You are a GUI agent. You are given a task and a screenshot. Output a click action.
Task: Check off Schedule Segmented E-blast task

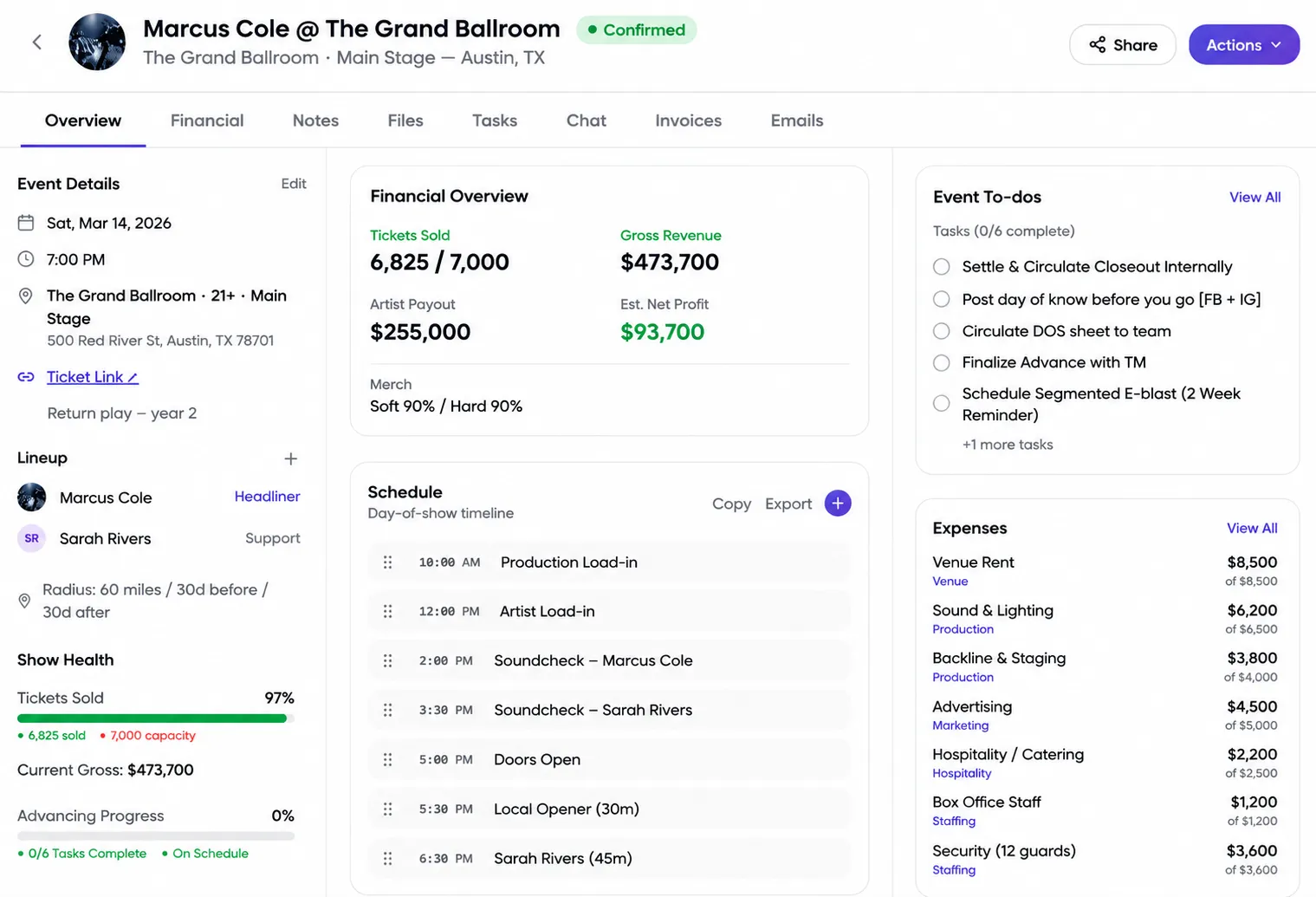tap(942, 403)
